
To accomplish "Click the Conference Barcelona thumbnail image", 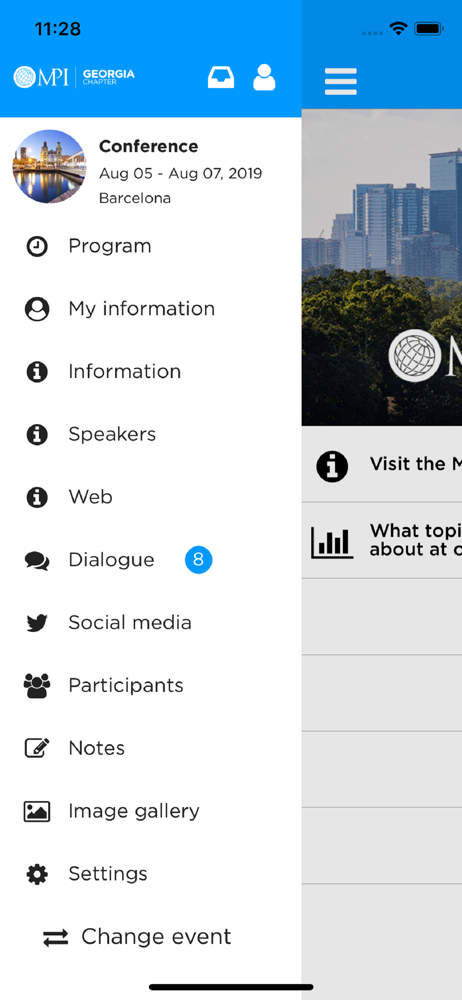I will click(49, 166).
